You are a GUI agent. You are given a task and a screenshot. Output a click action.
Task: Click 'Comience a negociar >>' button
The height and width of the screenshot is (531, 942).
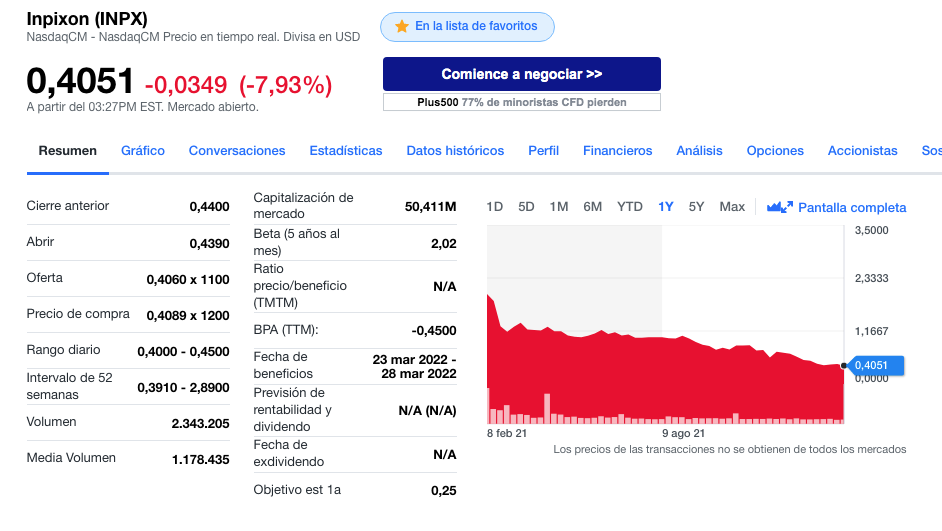(521, 74)
